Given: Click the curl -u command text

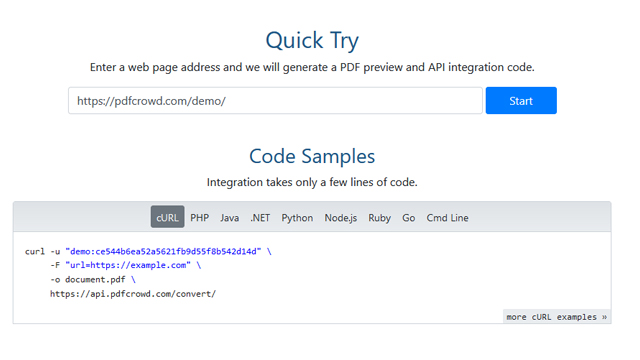Looking at the screenshot, I should tap(42, 251).
